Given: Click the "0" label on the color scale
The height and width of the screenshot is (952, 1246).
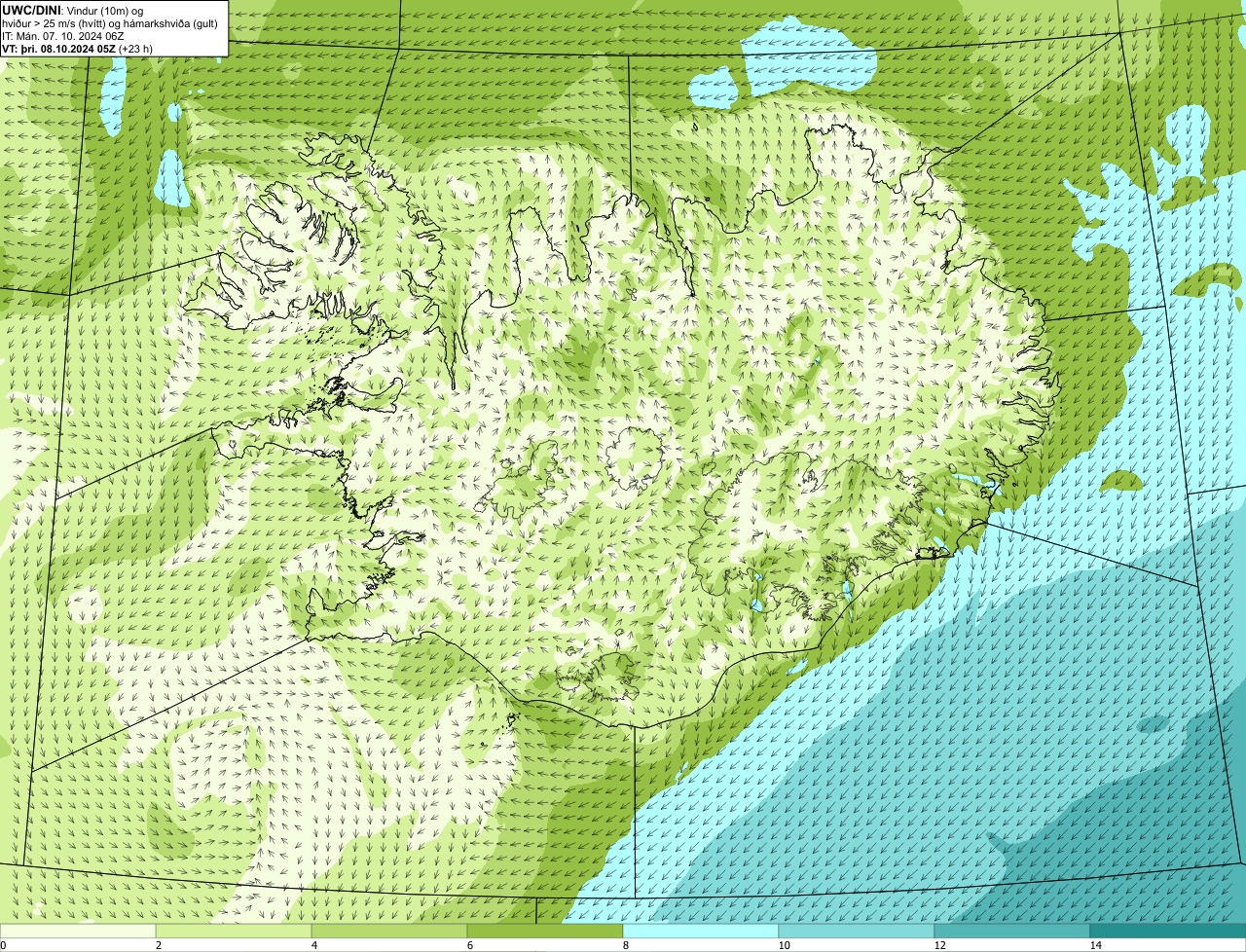Looking at the screenshot, I should coord(3,945).
